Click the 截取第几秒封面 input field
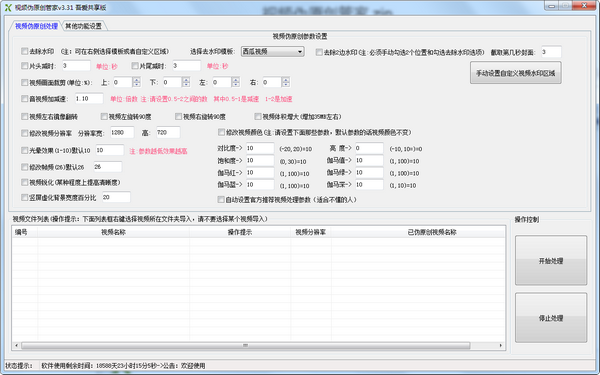Screen dimensions: 600x375 (551, 52)
